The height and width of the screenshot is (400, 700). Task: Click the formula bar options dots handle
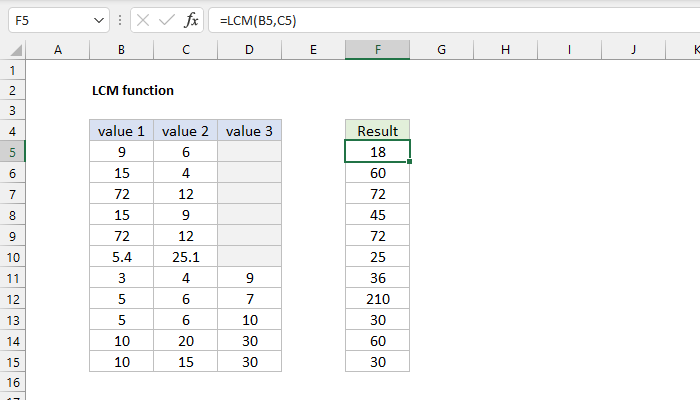[x=120, y=20]
